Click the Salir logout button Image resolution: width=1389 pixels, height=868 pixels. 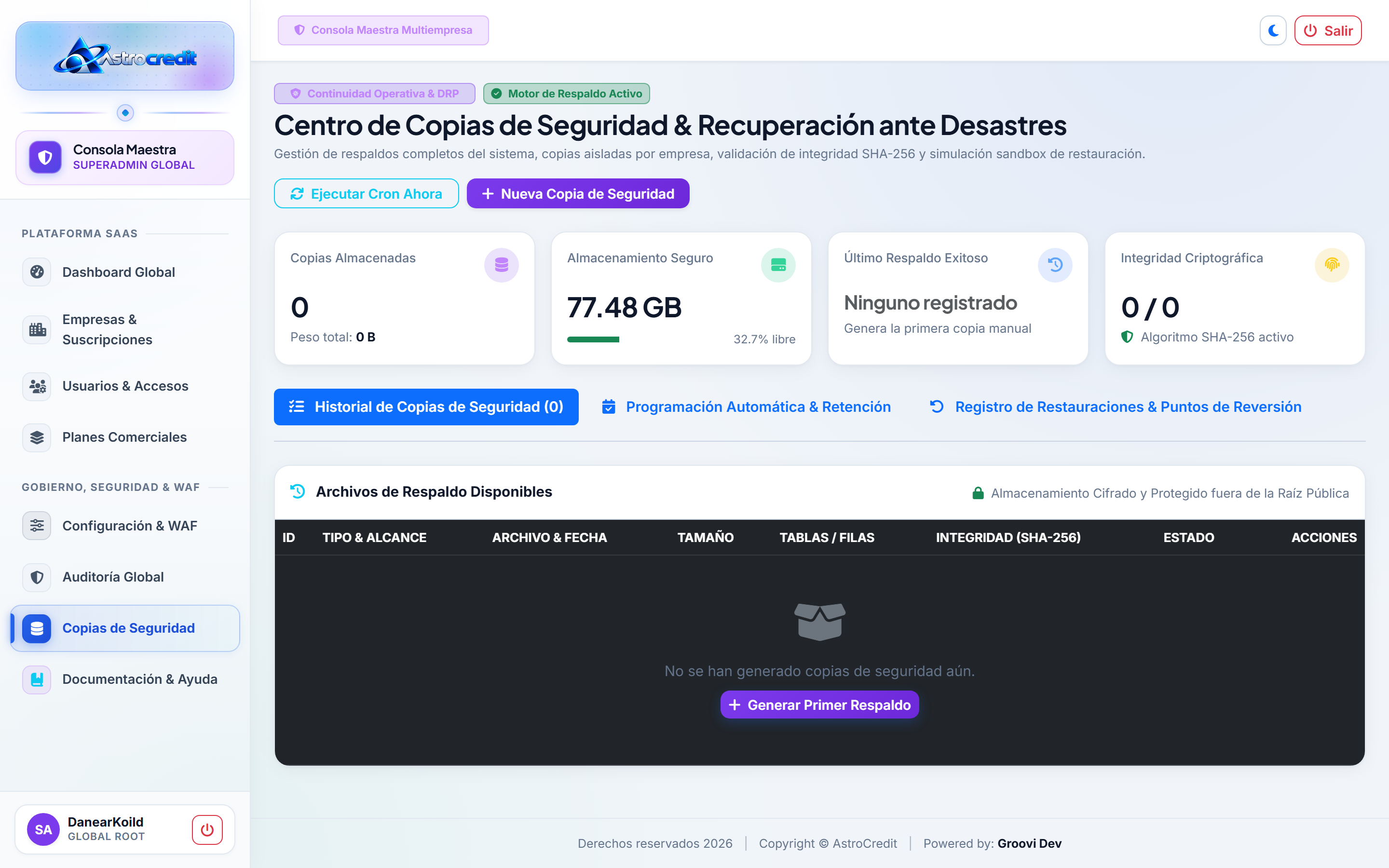pos(1328,30)
